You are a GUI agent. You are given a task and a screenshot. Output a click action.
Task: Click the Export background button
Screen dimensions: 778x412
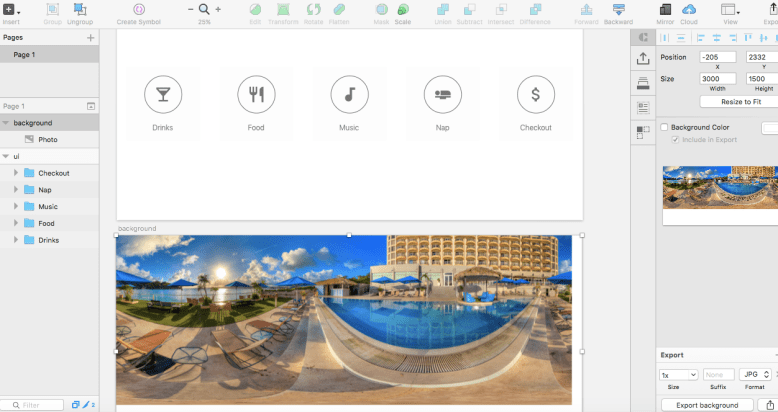(707, 405)
